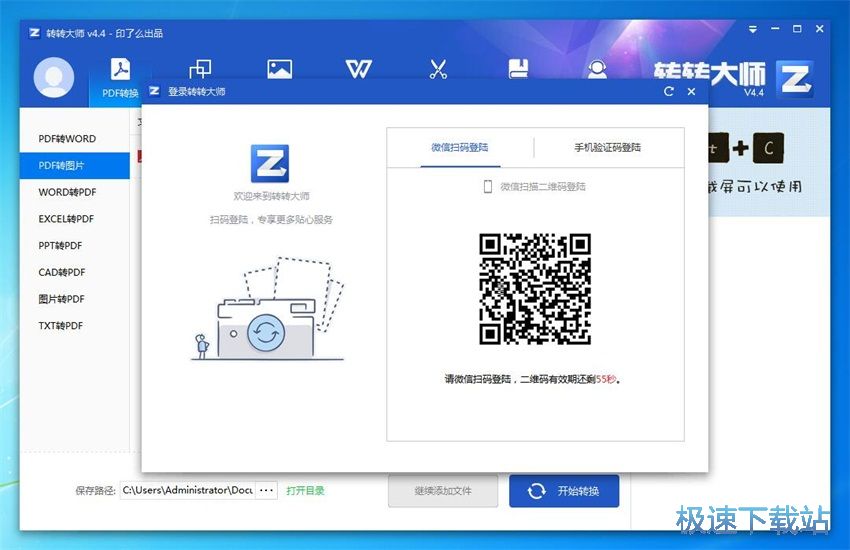This screenshot has width=850, height=550.
Task: Select PPT转PDF in sidebar
Action: click(75, 245)
